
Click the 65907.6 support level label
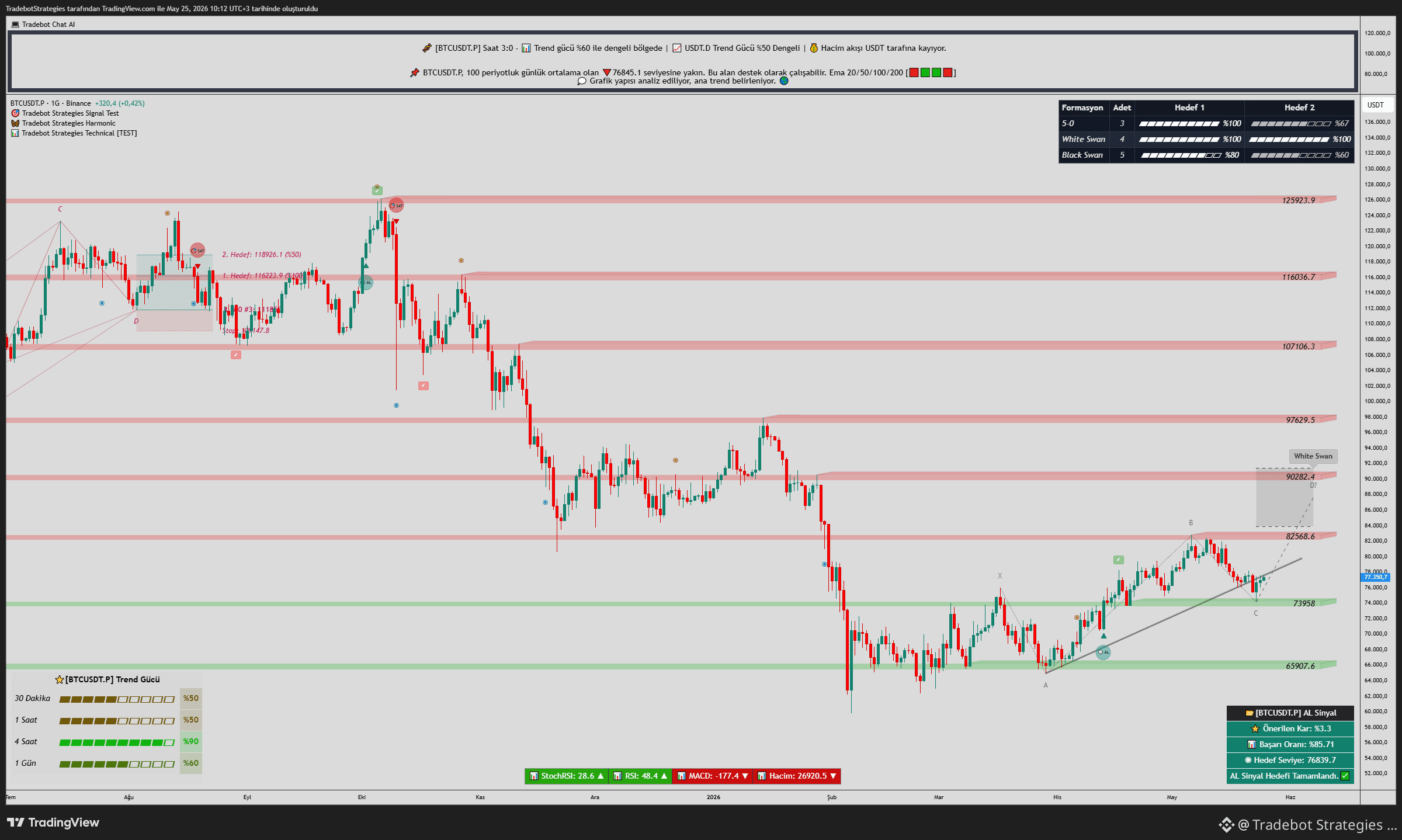pos(1300,666)
